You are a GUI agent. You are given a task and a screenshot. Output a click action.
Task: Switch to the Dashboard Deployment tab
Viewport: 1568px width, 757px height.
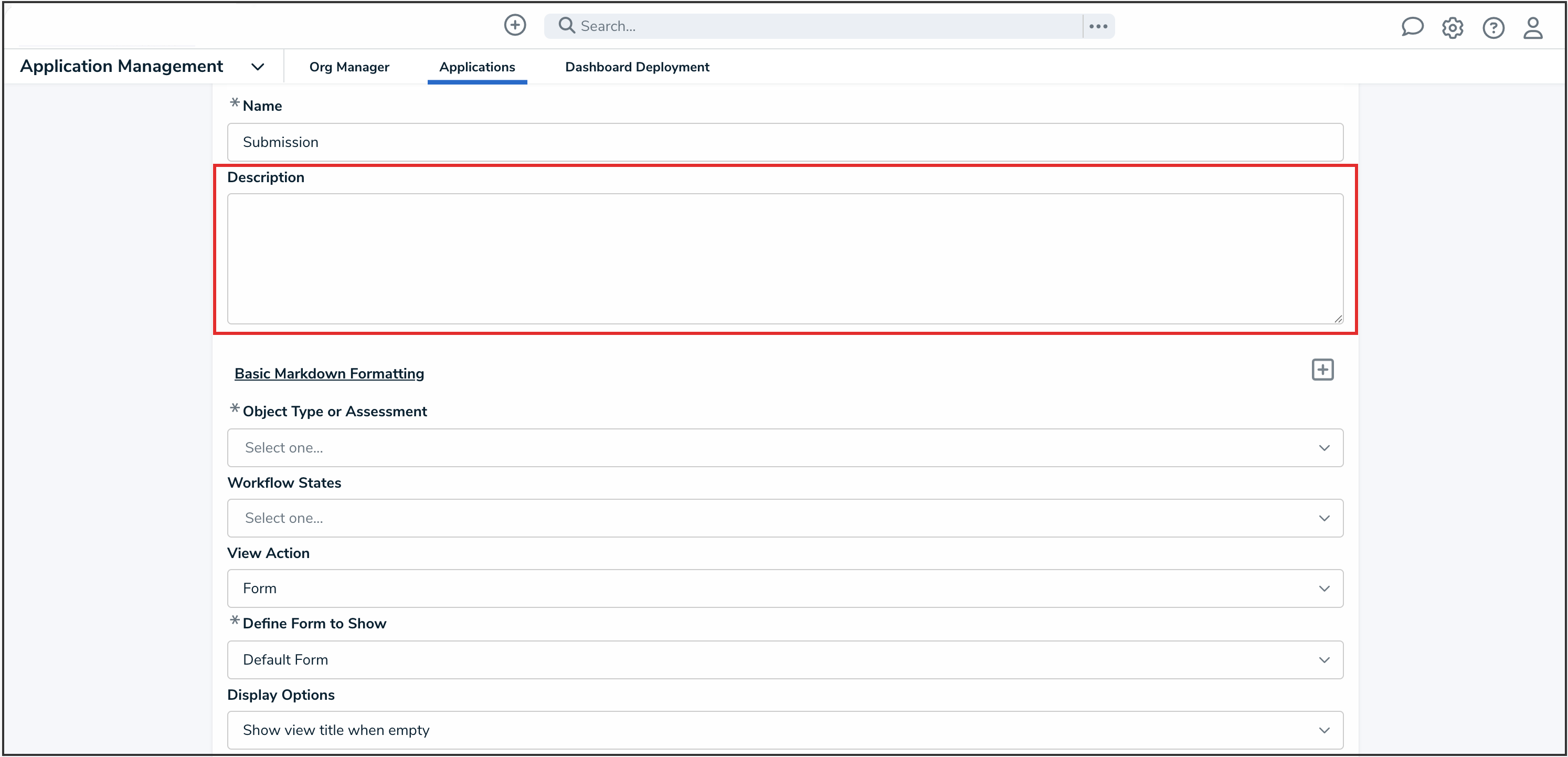coord(637,67)
